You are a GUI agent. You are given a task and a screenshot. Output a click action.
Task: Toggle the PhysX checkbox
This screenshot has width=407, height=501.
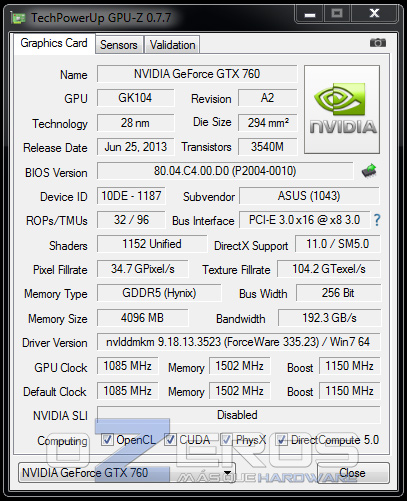[x=226, y=440]
